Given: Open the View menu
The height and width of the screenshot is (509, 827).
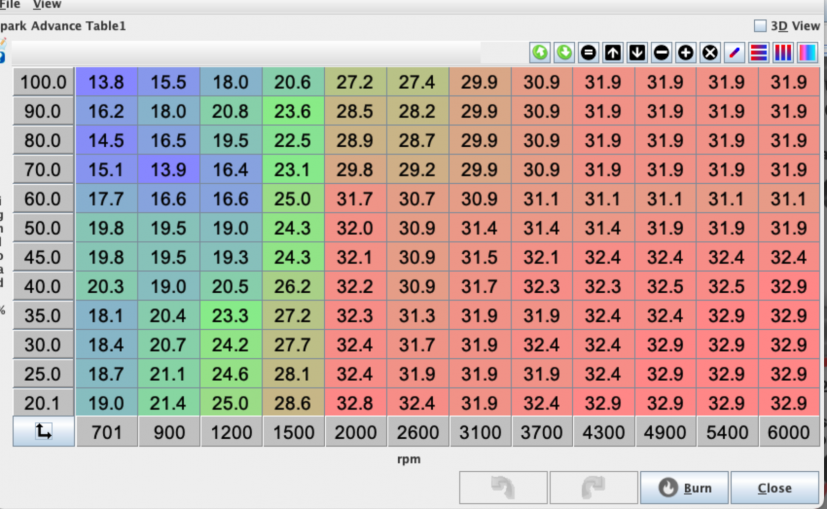Looking at the screenshot, I should [47, 5].
